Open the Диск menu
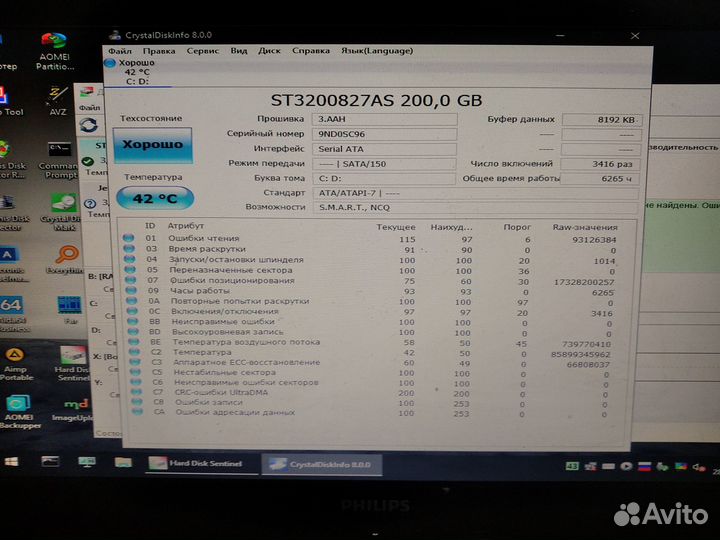Image resolution: width=720 pixels, height=540 pixels. click(x=269, y=51)
